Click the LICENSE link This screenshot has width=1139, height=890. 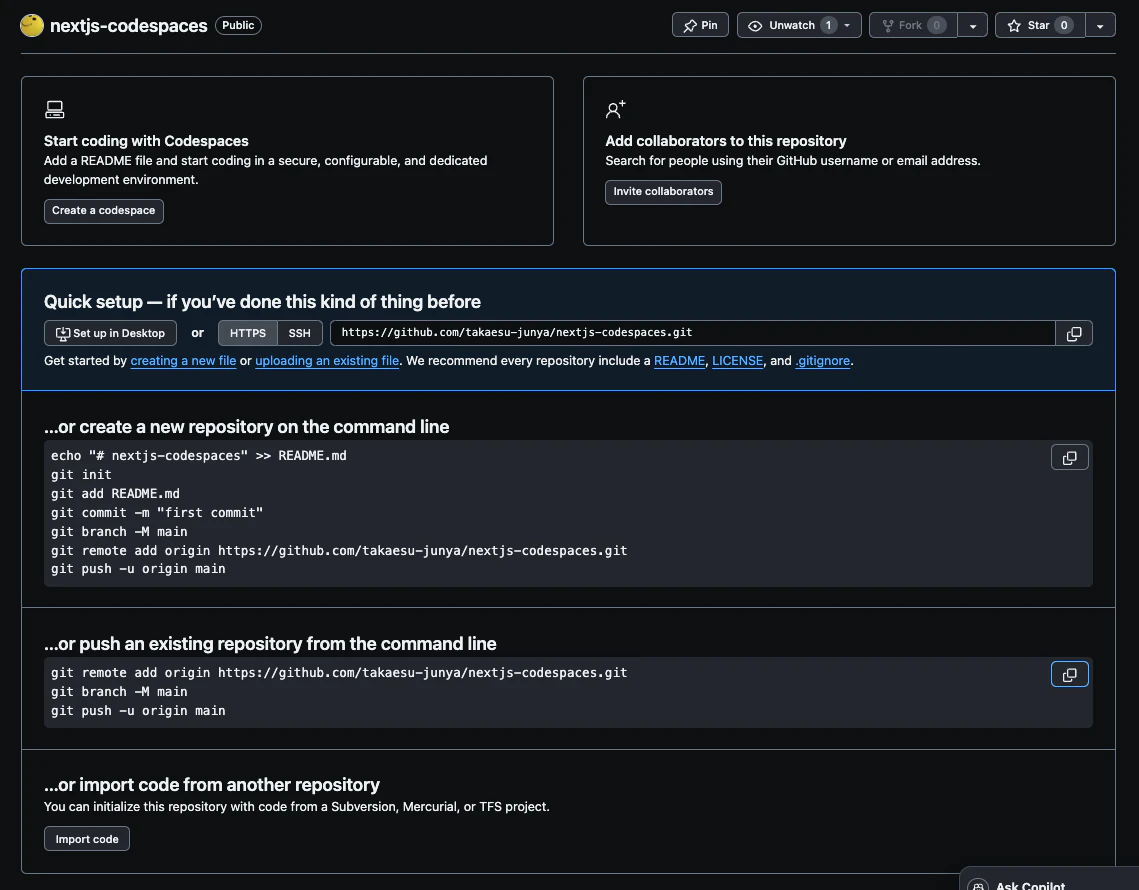737,361
